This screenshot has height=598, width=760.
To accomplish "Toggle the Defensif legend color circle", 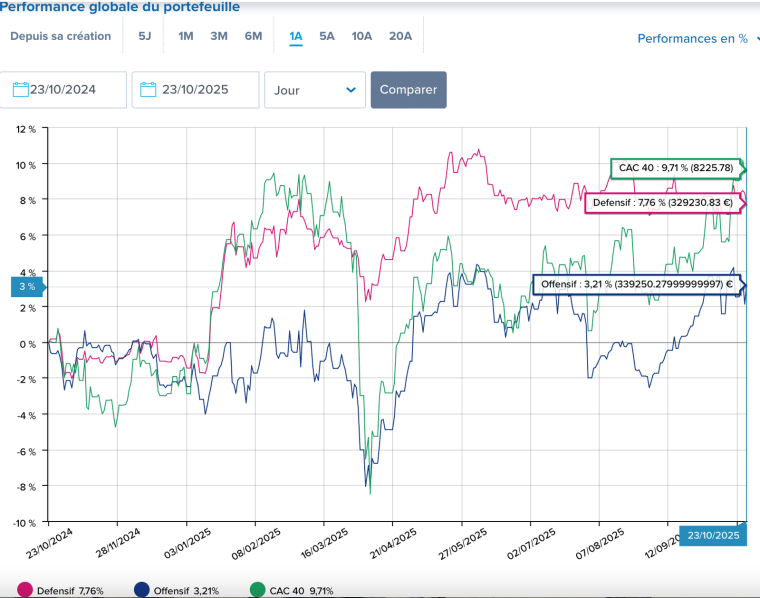I will coord(24,590).
